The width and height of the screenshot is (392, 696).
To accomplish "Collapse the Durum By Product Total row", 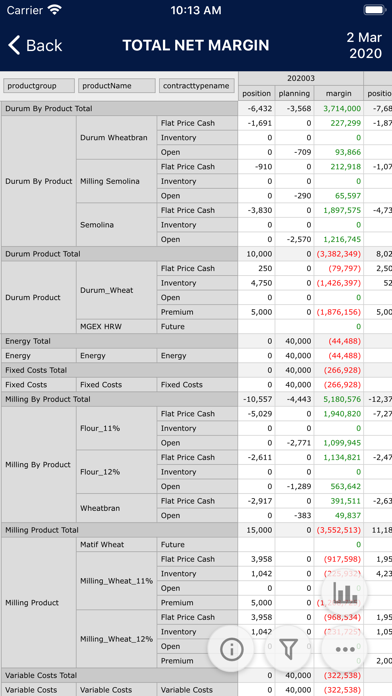I will click(120, 108).
